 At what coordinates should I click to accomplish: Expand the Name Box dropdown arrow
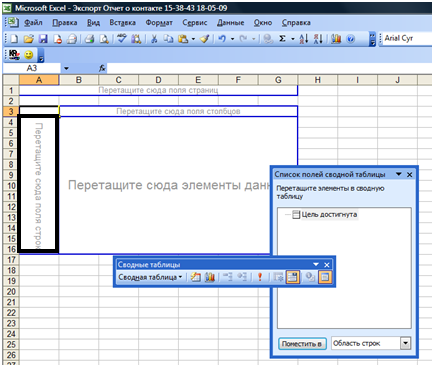pyautogui.click(x=66, y=68)
